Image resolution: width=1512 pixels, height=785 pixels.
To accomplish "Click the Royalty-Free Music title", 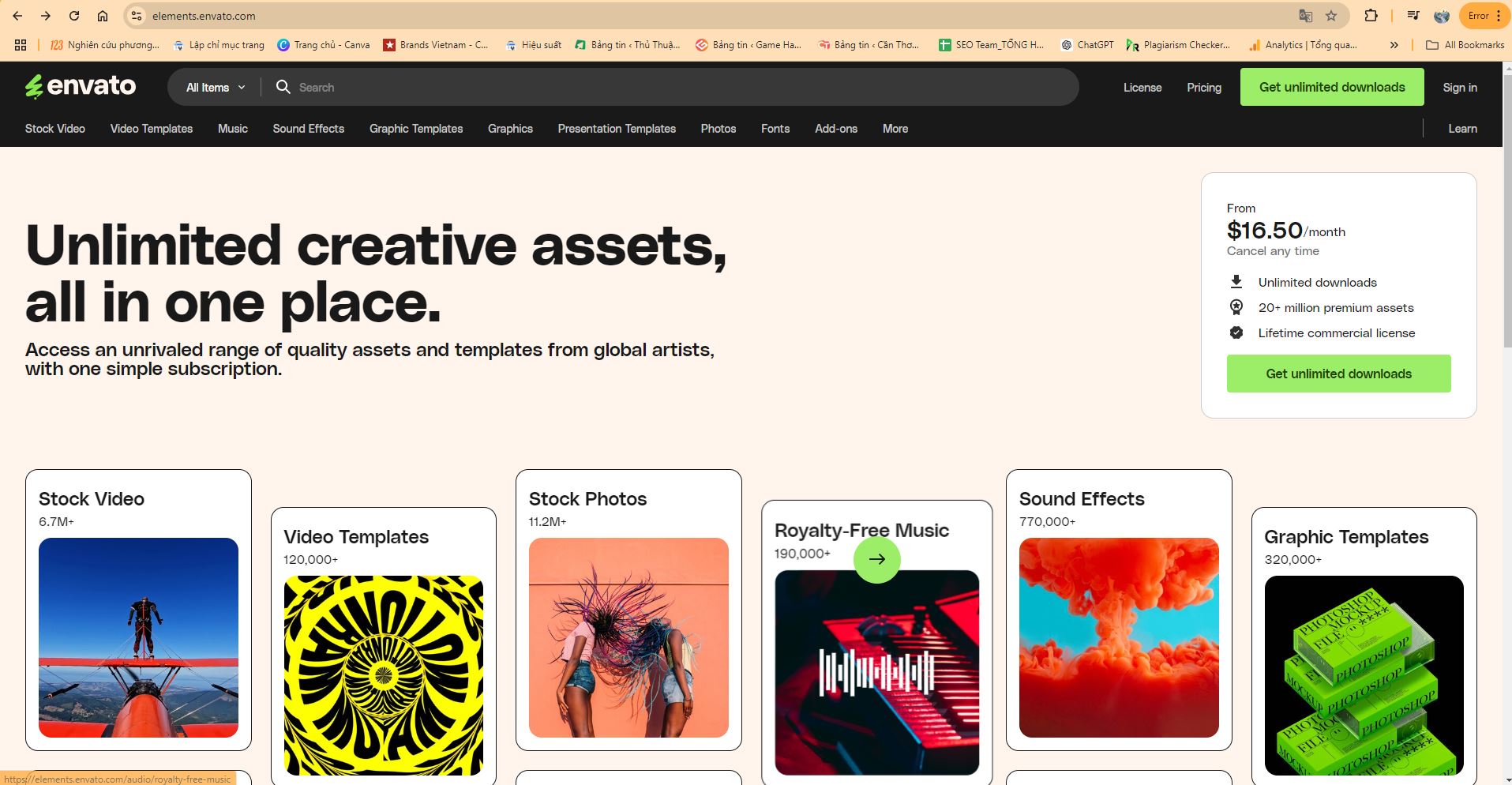I will click(x=861, y=531).
